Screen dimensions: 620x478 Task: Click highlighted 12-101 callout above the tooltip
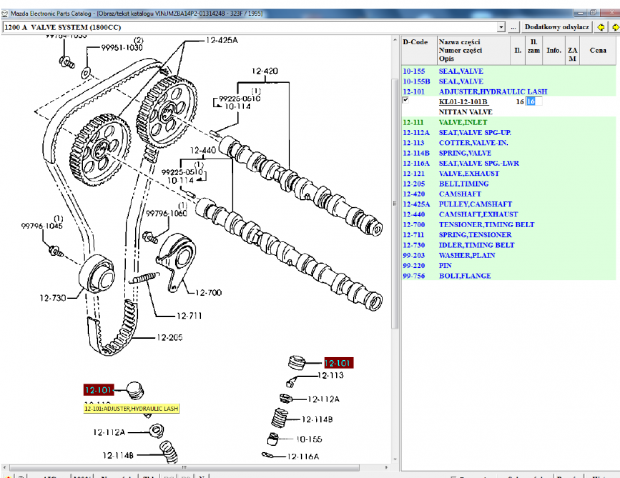click(x=98, y=390)
